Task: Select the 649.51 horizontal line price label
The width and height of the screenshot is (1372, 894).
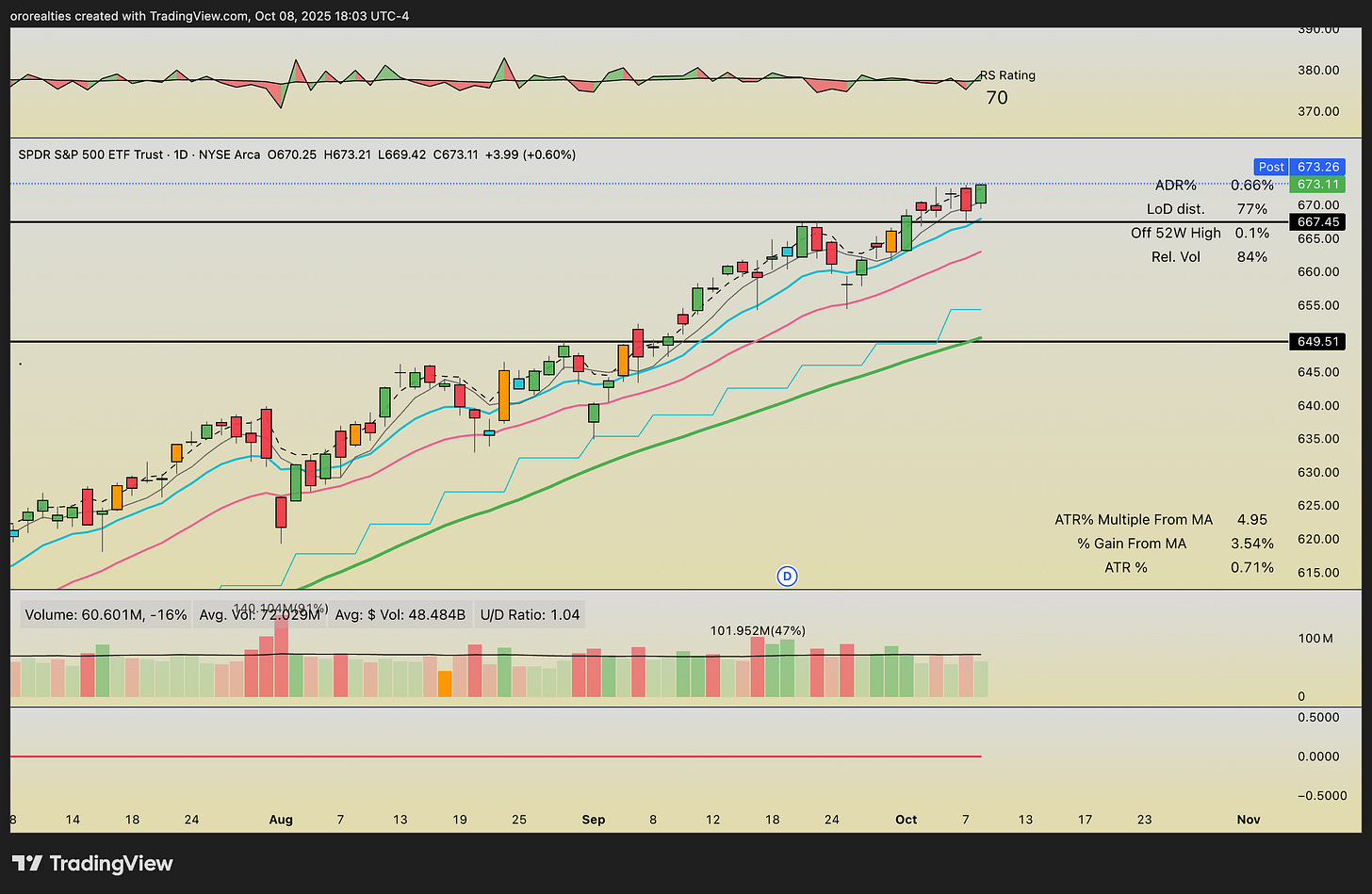Action: pos(1317,342)
